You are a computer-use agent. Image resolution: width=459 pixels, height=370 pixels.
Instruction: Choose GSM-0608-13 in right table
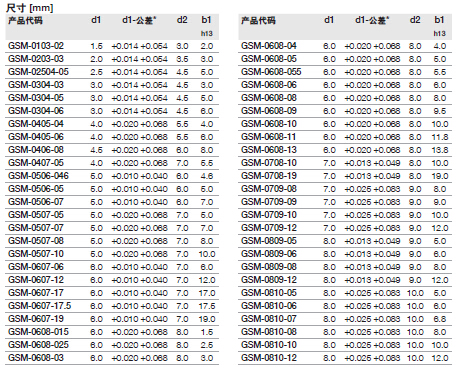[x=269, y=150]
